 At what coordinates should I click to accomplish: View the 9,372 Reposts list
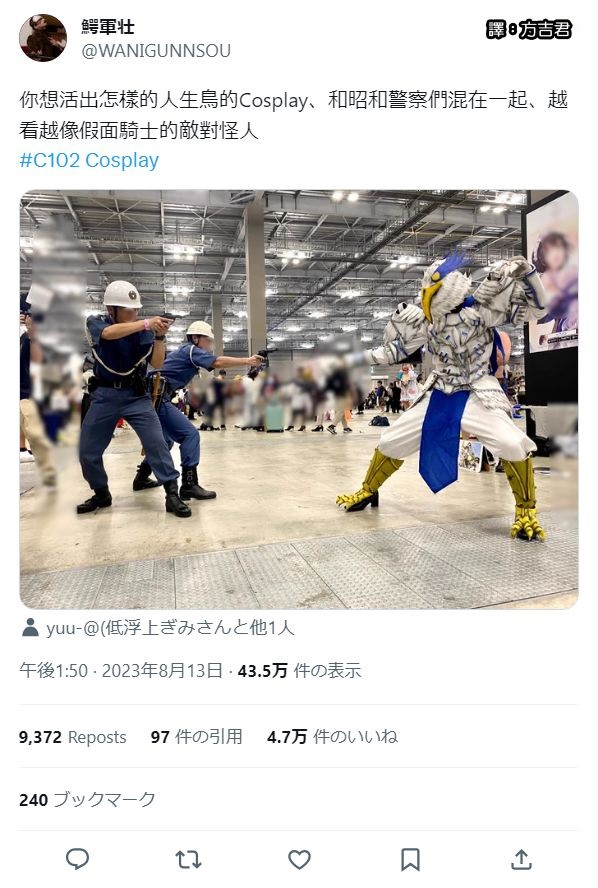pyautogui.click(x=72, y=737)
